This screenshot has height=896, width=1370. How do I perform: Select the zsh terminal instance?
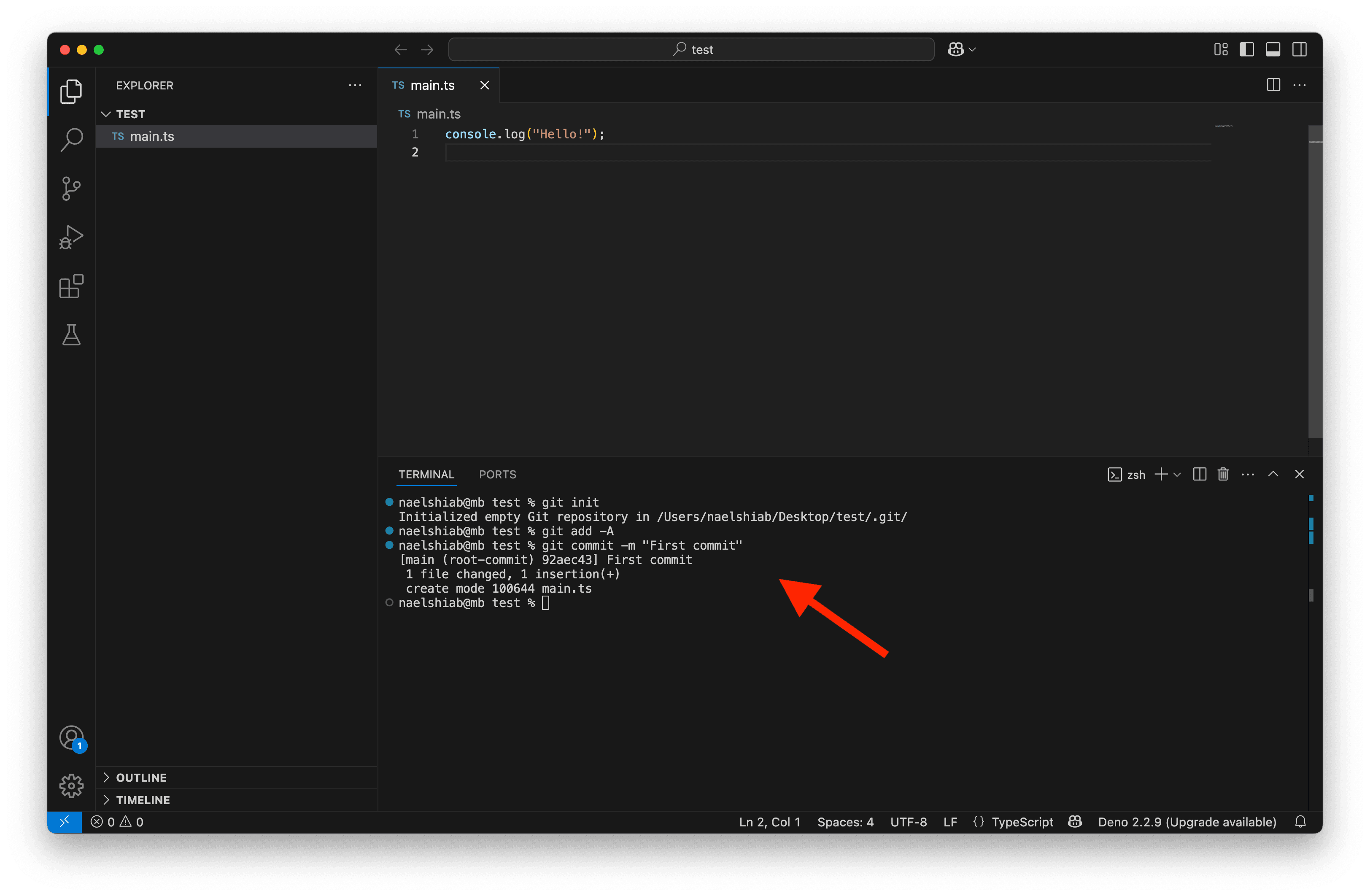(x=1126, y=475)
